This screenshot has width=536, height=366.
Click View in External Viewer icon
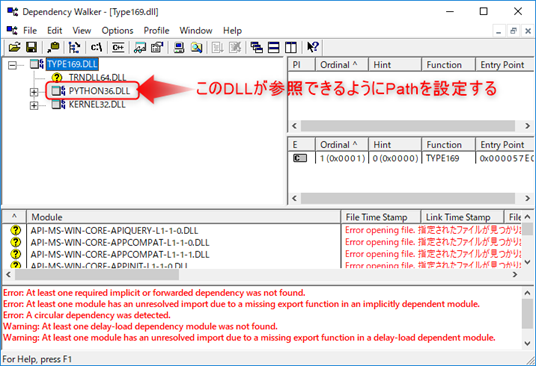click(140, 47)
